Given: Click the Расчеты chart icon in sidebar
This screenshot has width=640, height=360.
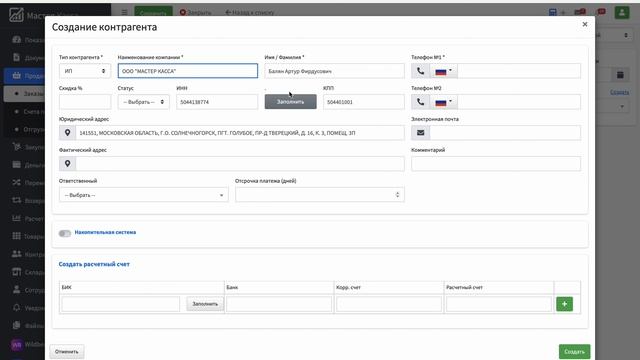Looking at the screenshot, I should click(x=16, y=218).
